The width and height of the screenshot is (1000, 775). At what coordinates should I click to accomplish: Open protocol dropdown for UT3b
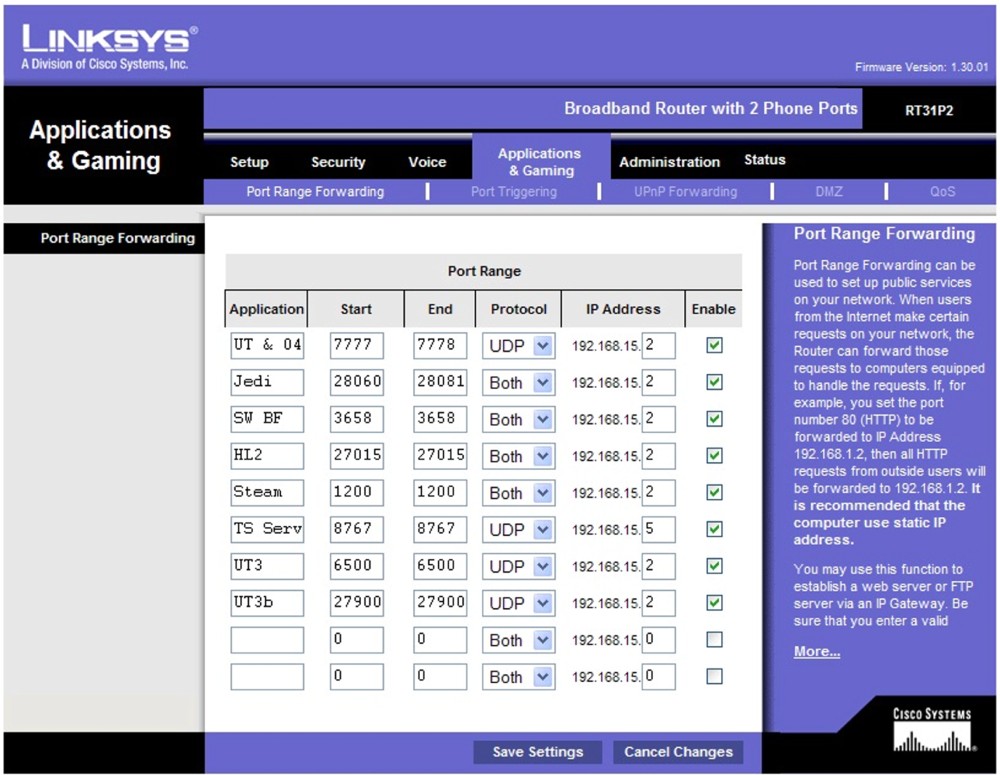518,603
